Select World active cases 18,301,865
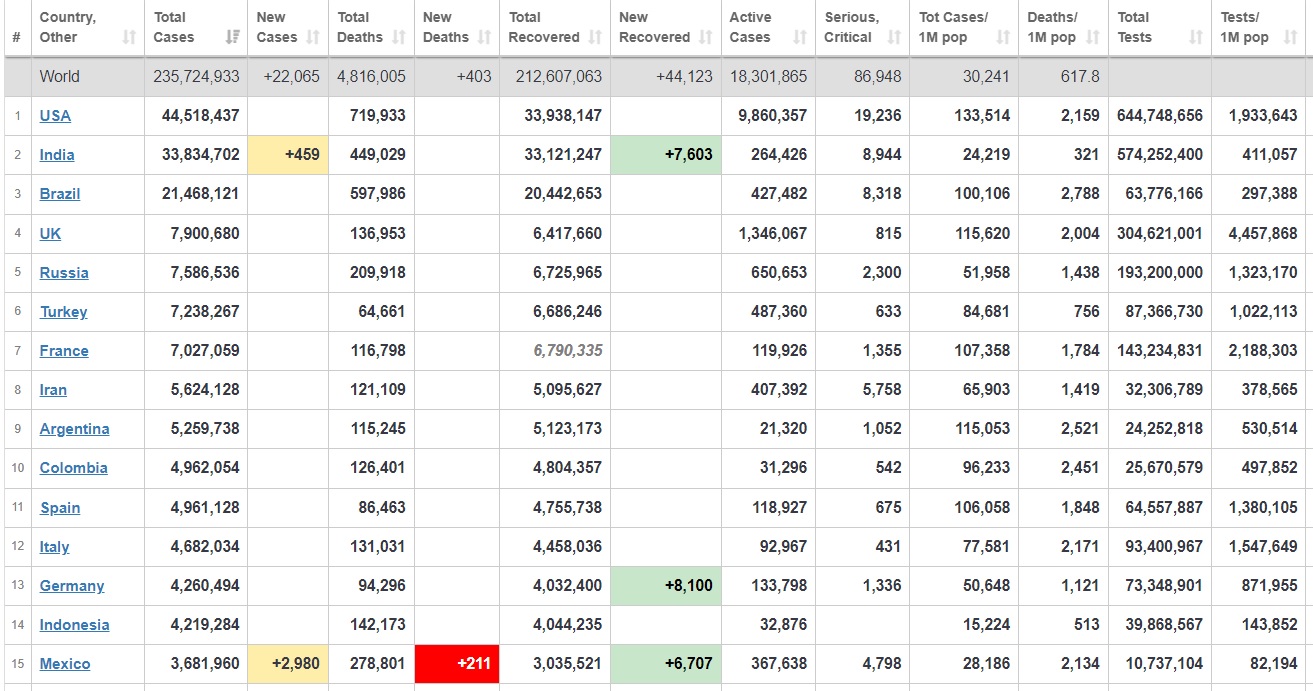The height and width of the screenshot is (691, 1313). 769,76
